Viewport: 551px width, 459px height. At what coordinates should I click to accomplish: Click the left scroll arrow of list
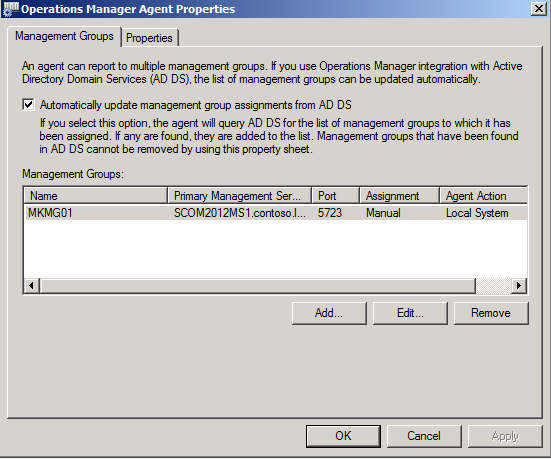coord(32,285)
